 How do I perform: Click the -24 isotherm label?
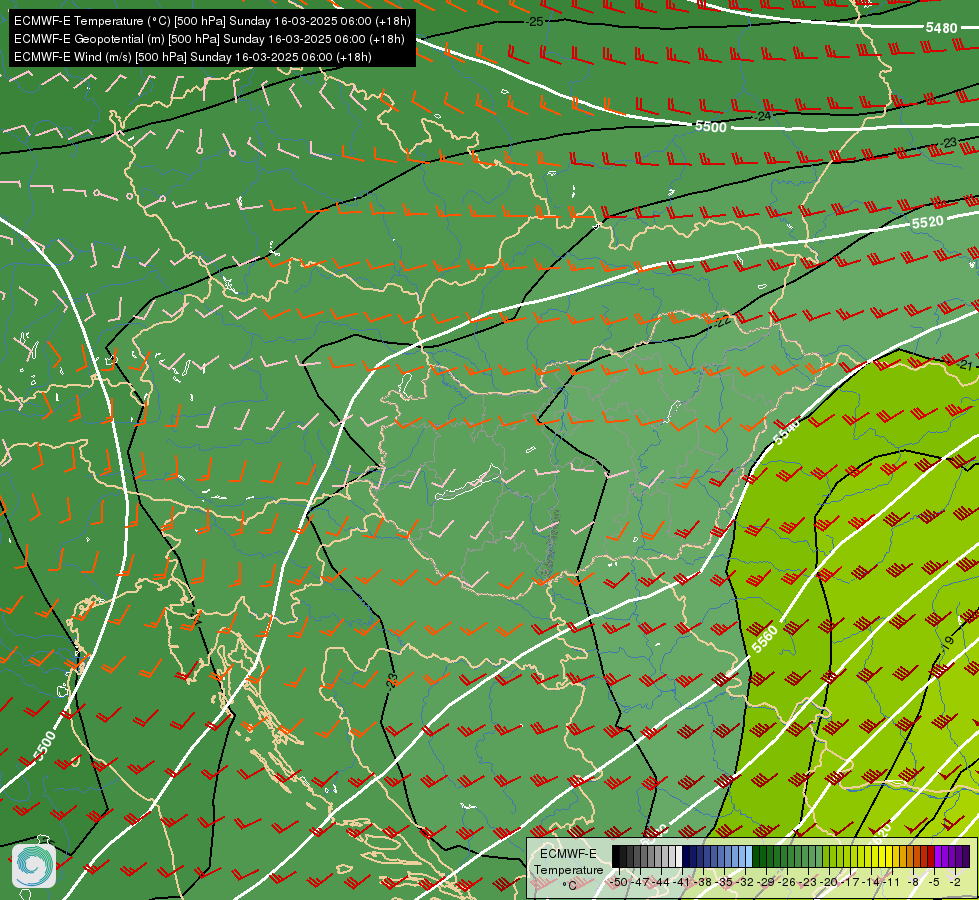762,116
